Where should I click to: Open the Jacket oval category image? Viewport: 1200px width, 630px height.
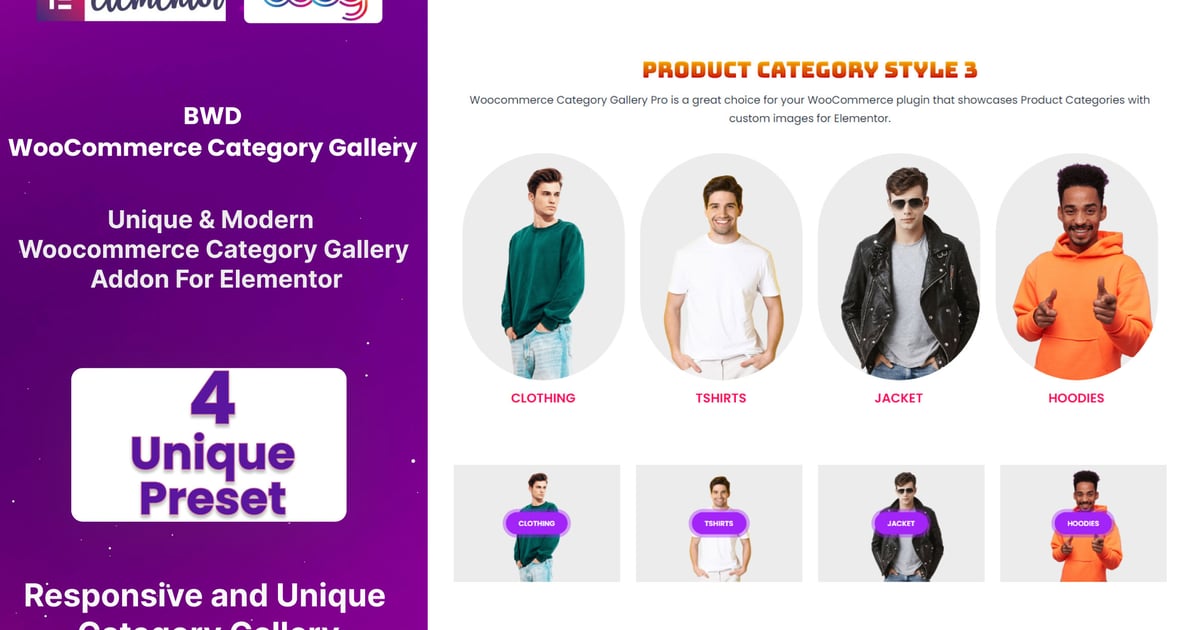coord(899,267)
